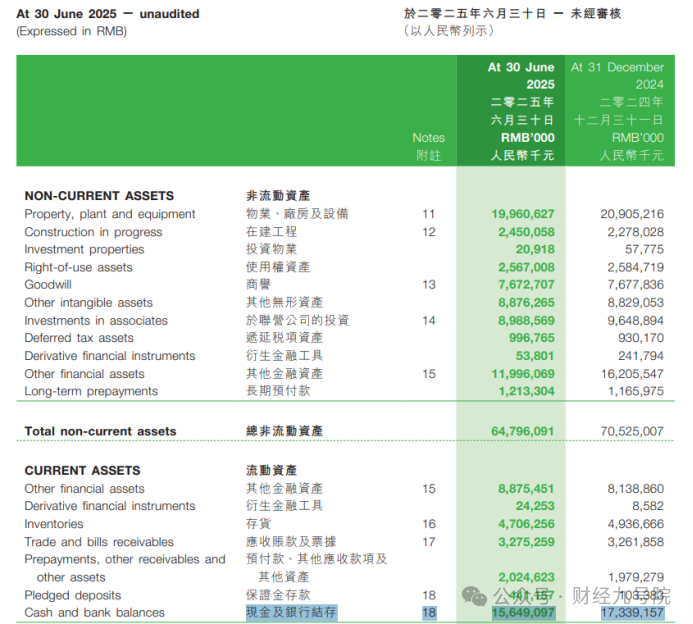Click 'Cash and bank balances' row label
The height and width of the screenshot is (624, 693).
94,613
